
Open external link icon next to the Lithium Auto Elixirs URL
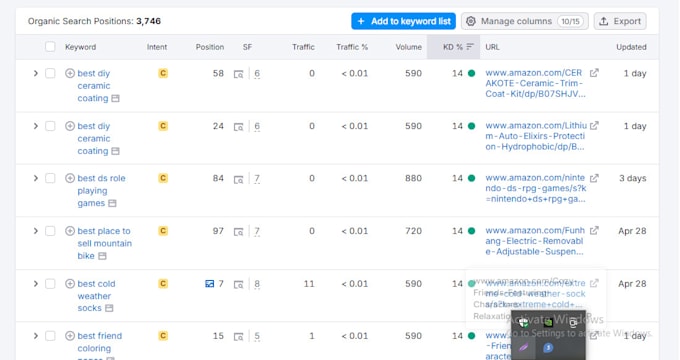[594, 125]
